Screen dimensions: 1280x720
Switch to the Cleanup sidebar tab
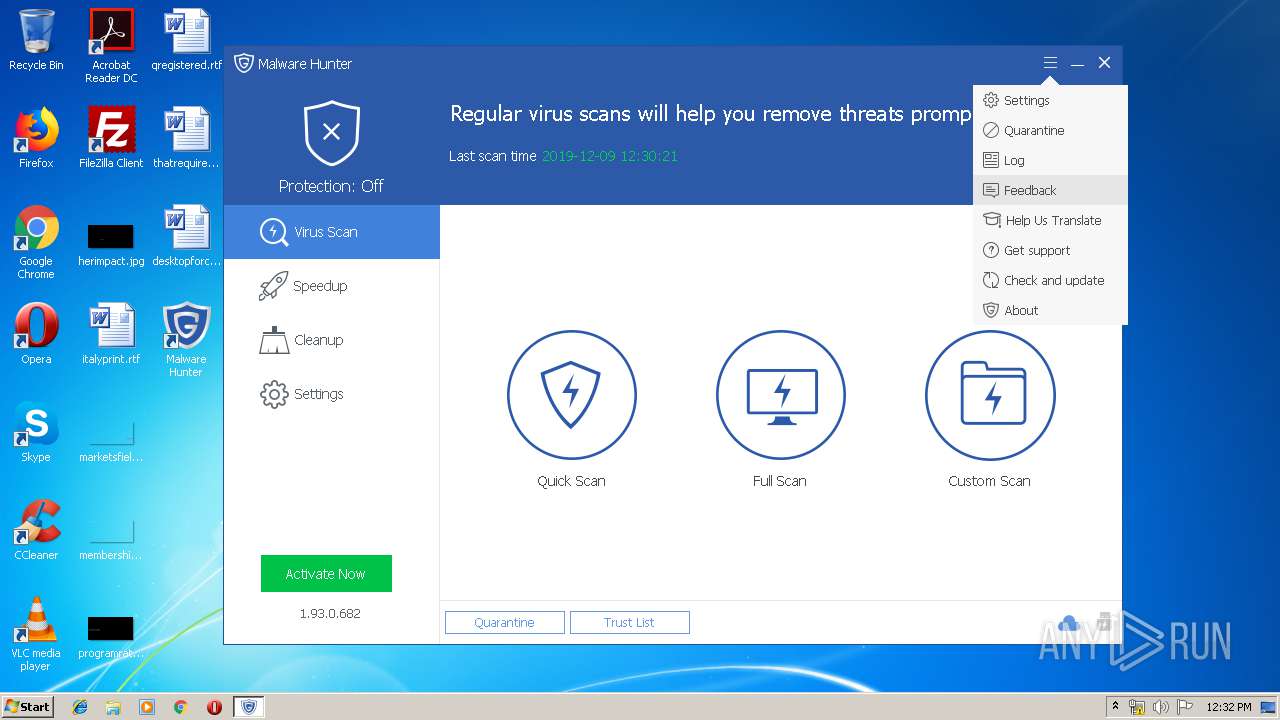point(332,340)
